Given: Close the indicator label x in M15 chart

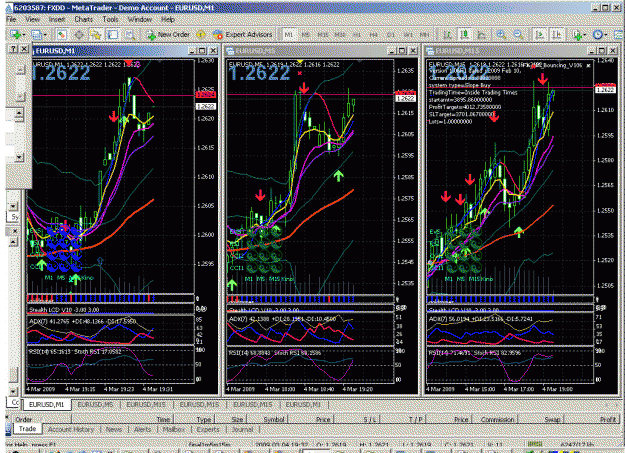Looking at the screenshot, I should click(588, 65).
